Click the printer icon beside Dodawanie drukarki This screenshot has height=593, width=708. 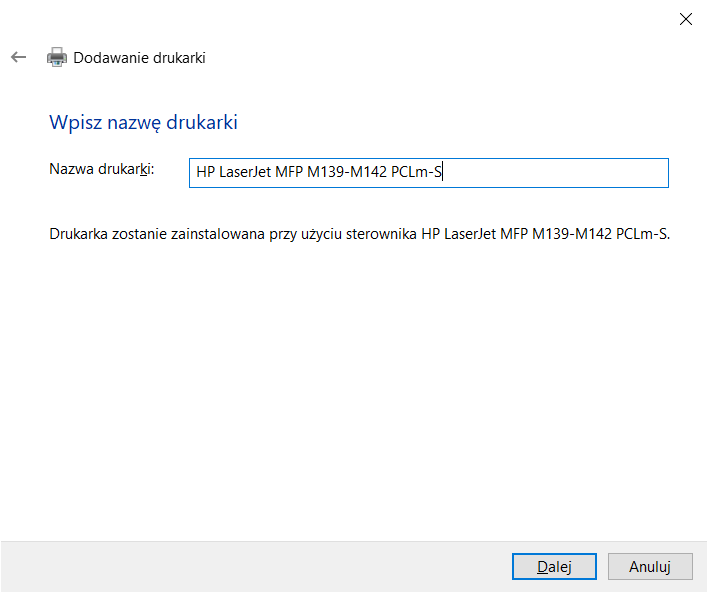tap(57, 57)
